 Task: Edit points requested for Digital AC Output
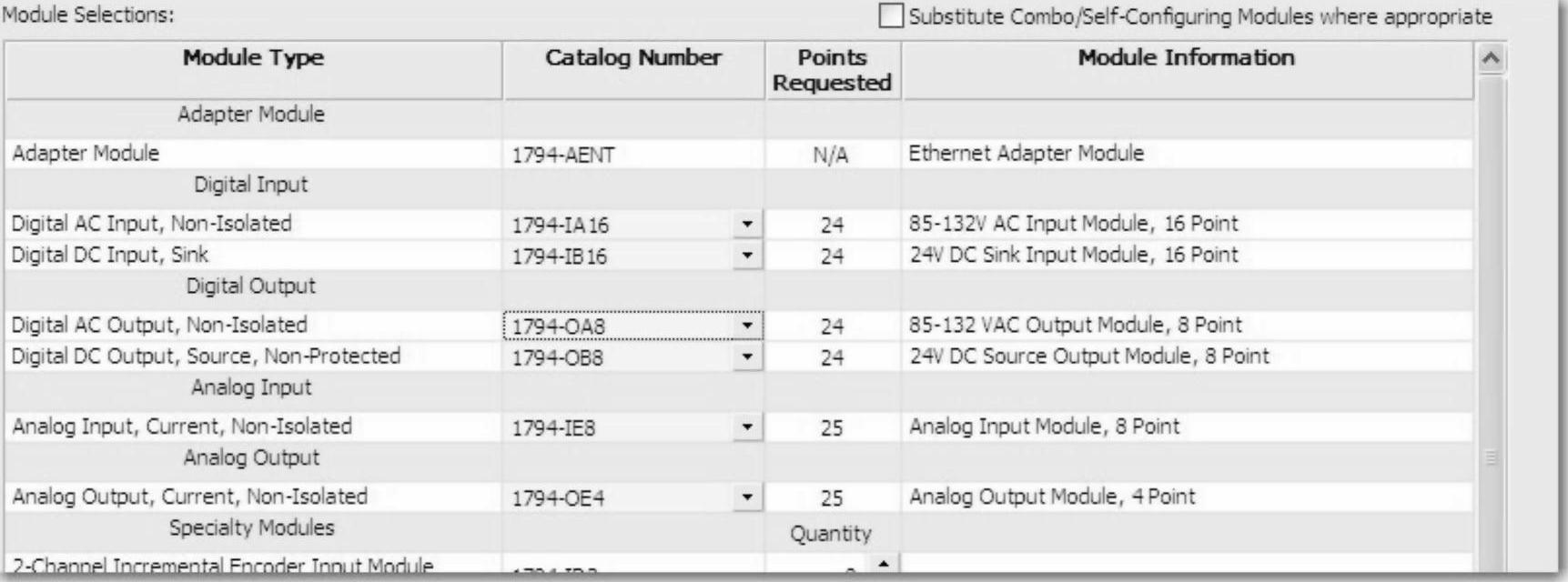click(x=832, y=326)
